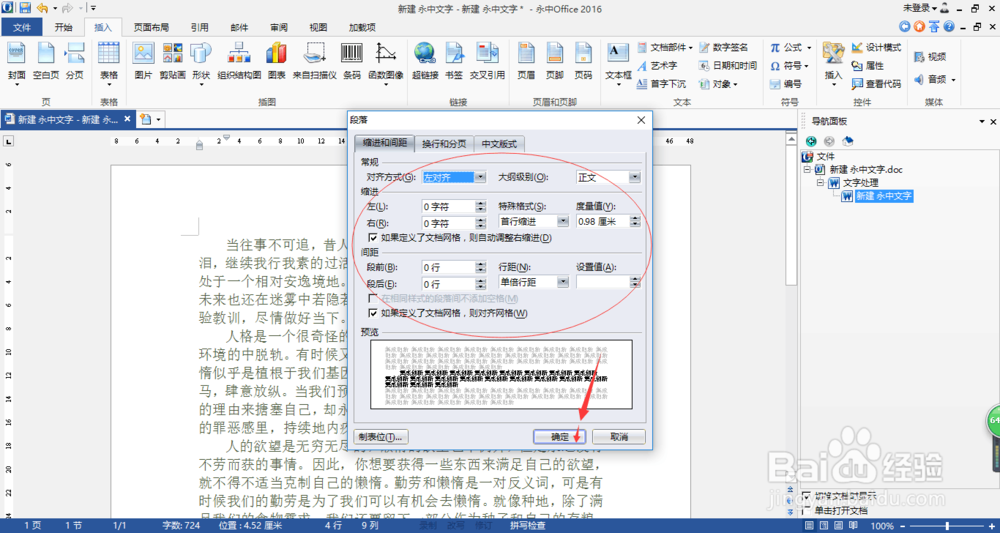Switch to the 换行和分页 tab
The image size is (1000, 533).
click(x=444, y=143)
